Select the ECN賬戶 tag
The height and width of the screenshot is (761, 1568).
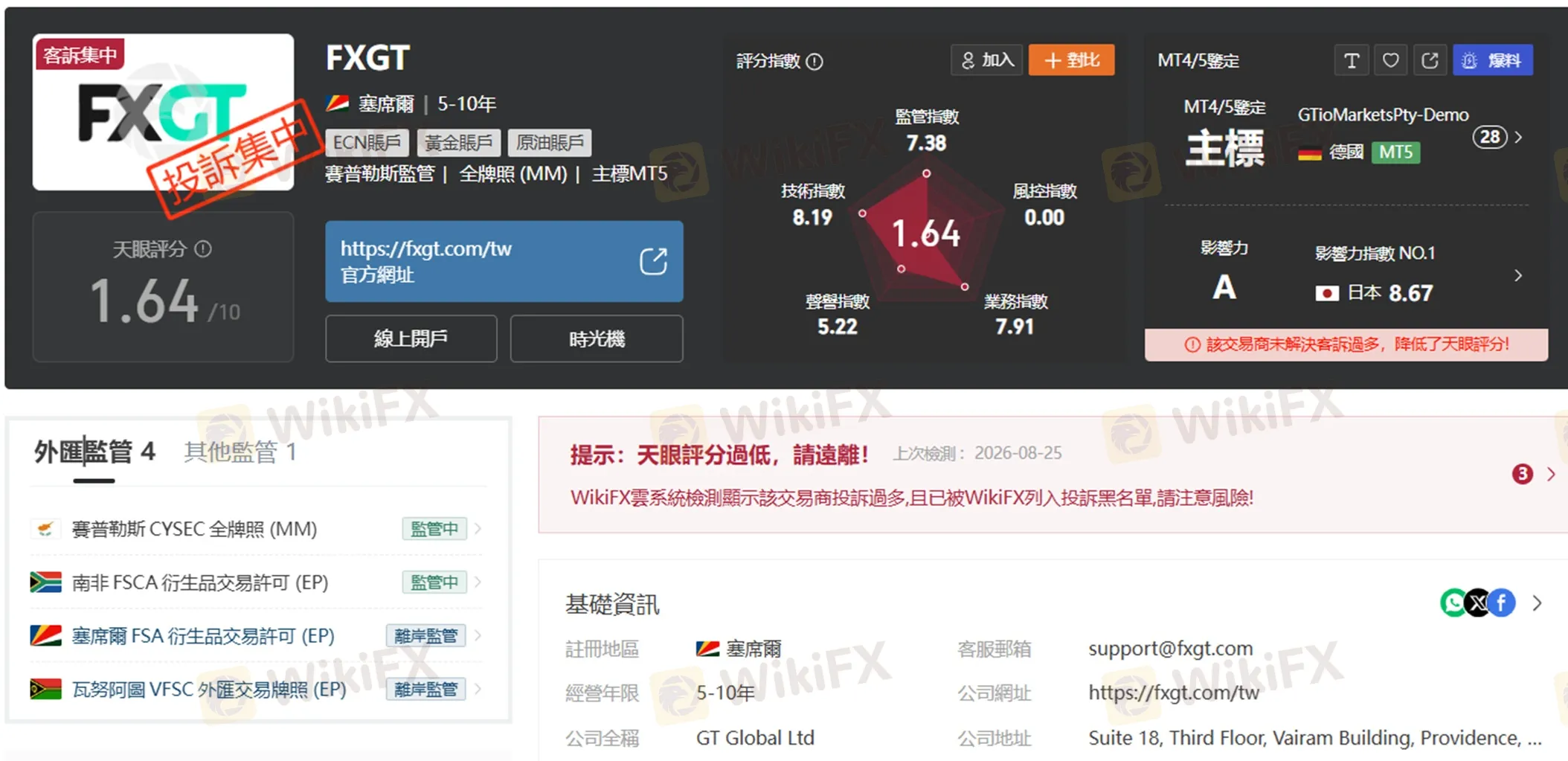[367, 142]
